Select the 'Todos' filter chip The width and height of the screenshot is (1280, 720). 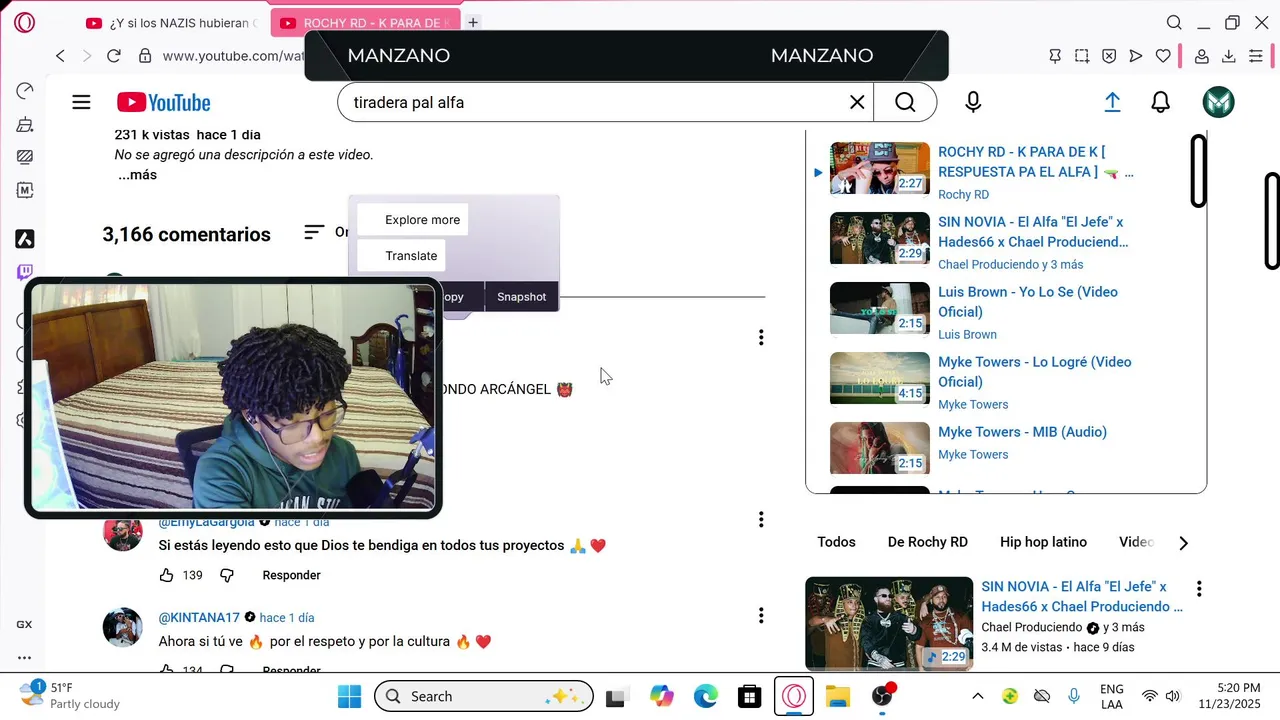[836, 542]
